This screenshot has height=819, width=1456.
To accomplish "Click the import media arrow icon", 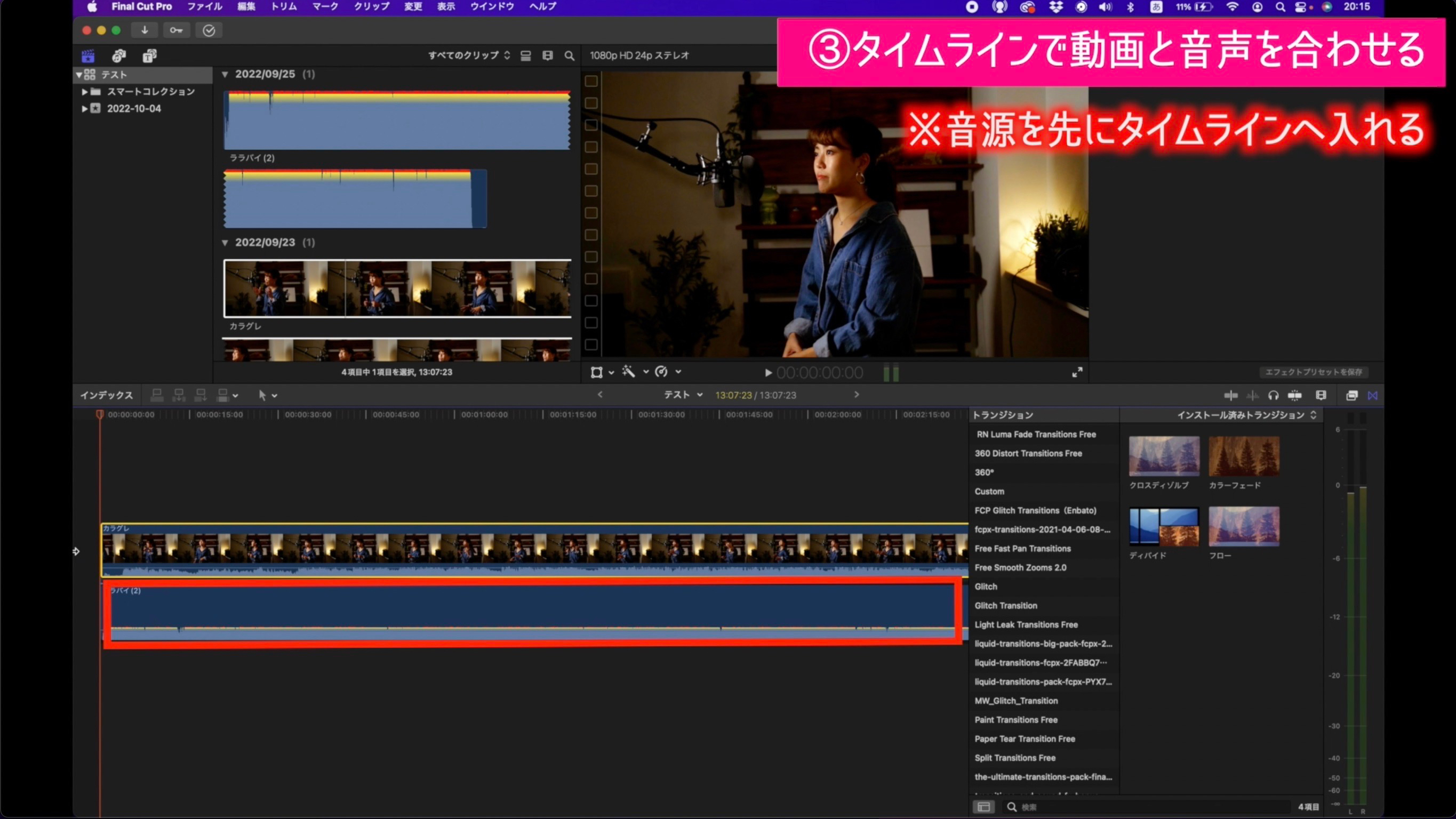I will tap(145, 30).
